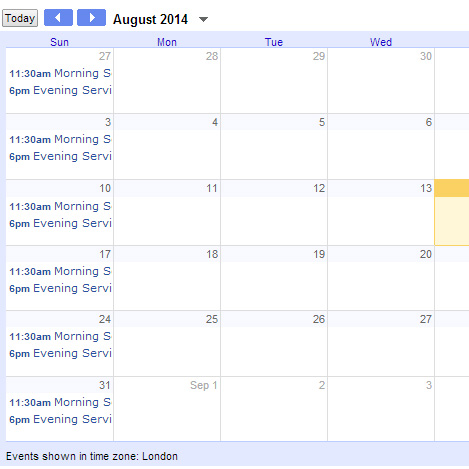
Task: Go to the next month with the right arrow
Action: coord(91,18)
